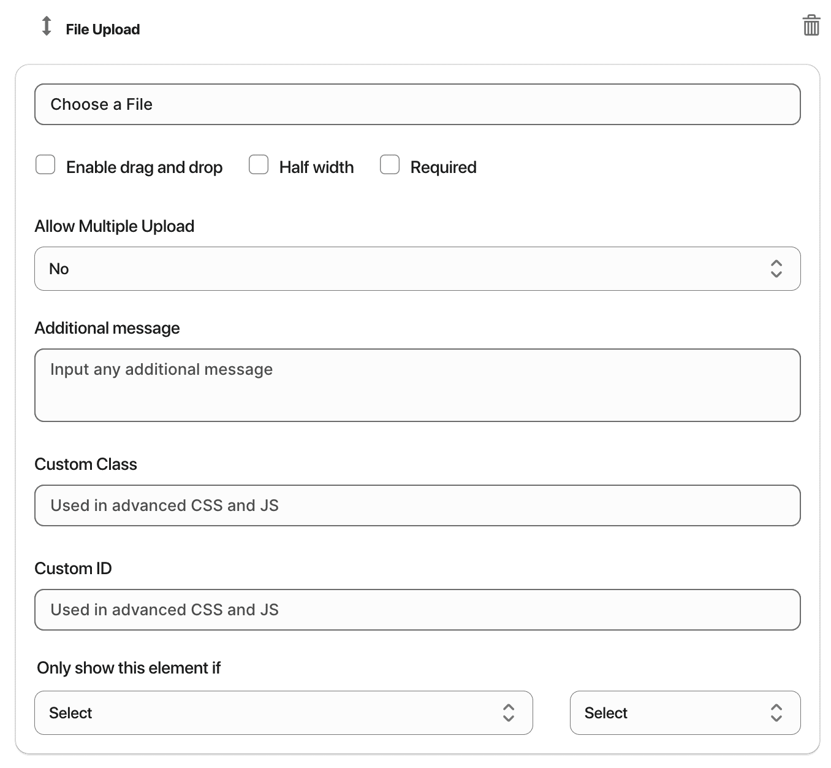Screen dimensions: 831x768
Task: Click the drag reorder arrow icon
Action: coord(46,27)
